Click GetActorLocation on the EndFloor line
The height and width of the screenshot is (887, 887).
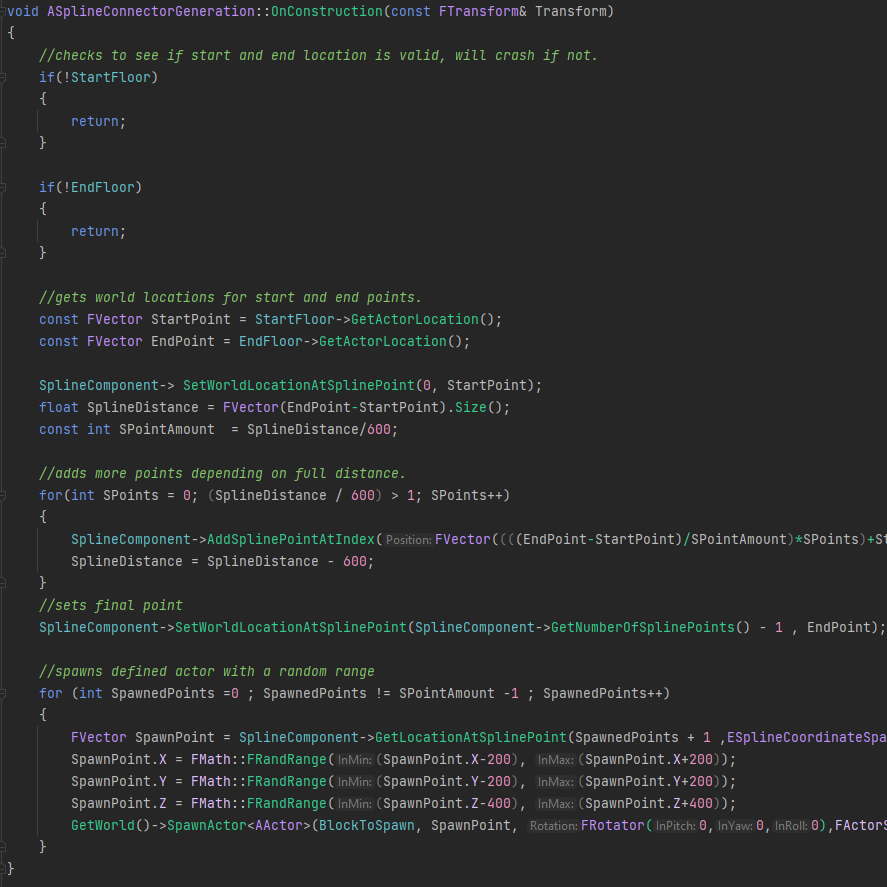382,342
